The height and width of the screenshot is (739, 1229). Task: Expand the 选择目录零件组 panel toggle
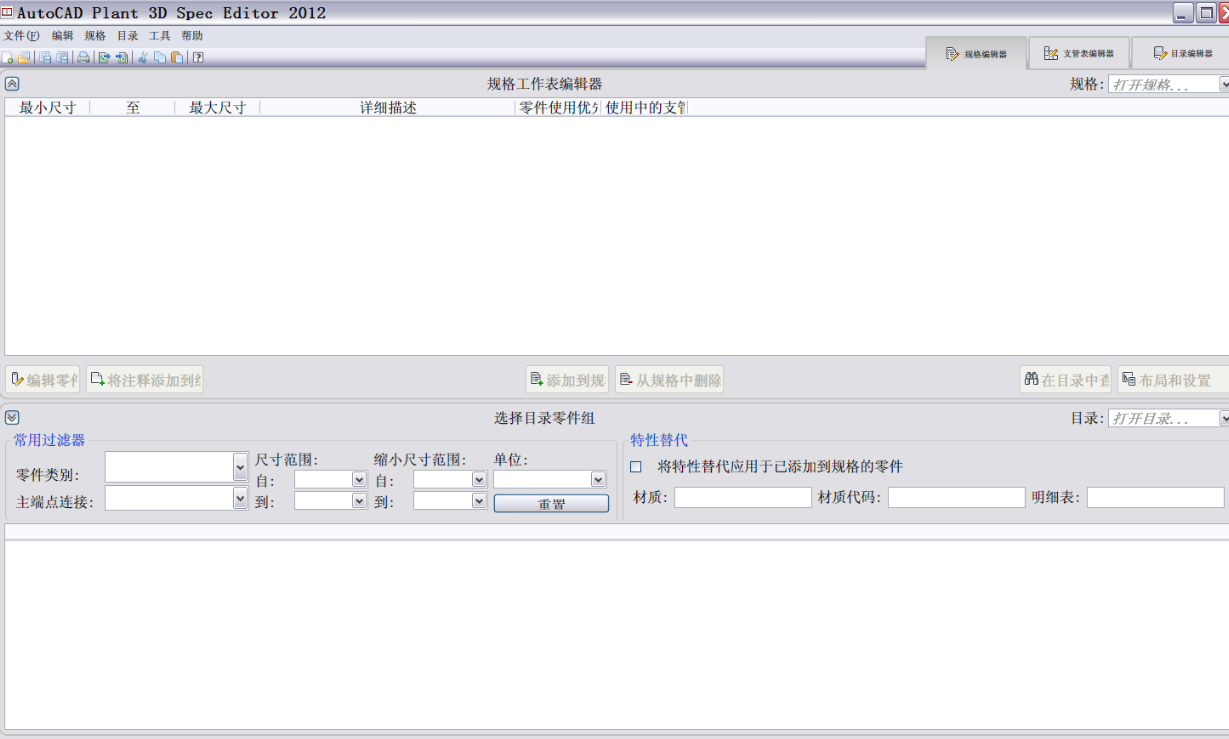[x=12, y=418]
